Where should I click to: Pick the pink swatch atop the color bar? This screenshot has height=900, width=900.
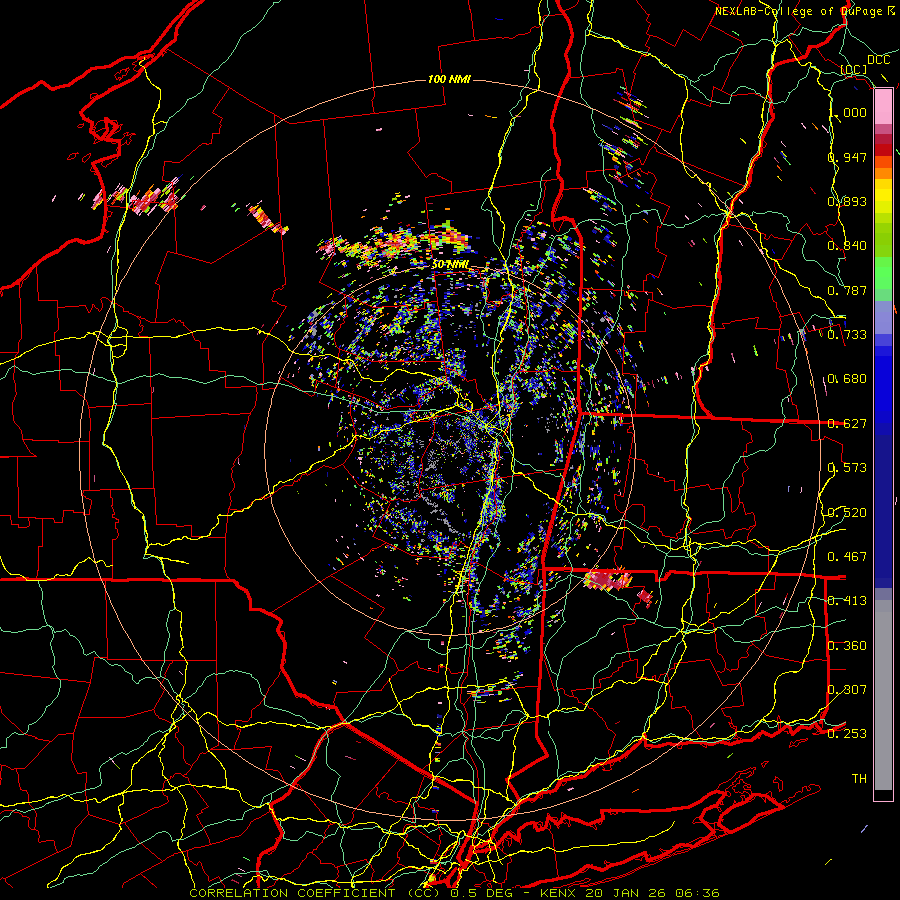(883, 107)
